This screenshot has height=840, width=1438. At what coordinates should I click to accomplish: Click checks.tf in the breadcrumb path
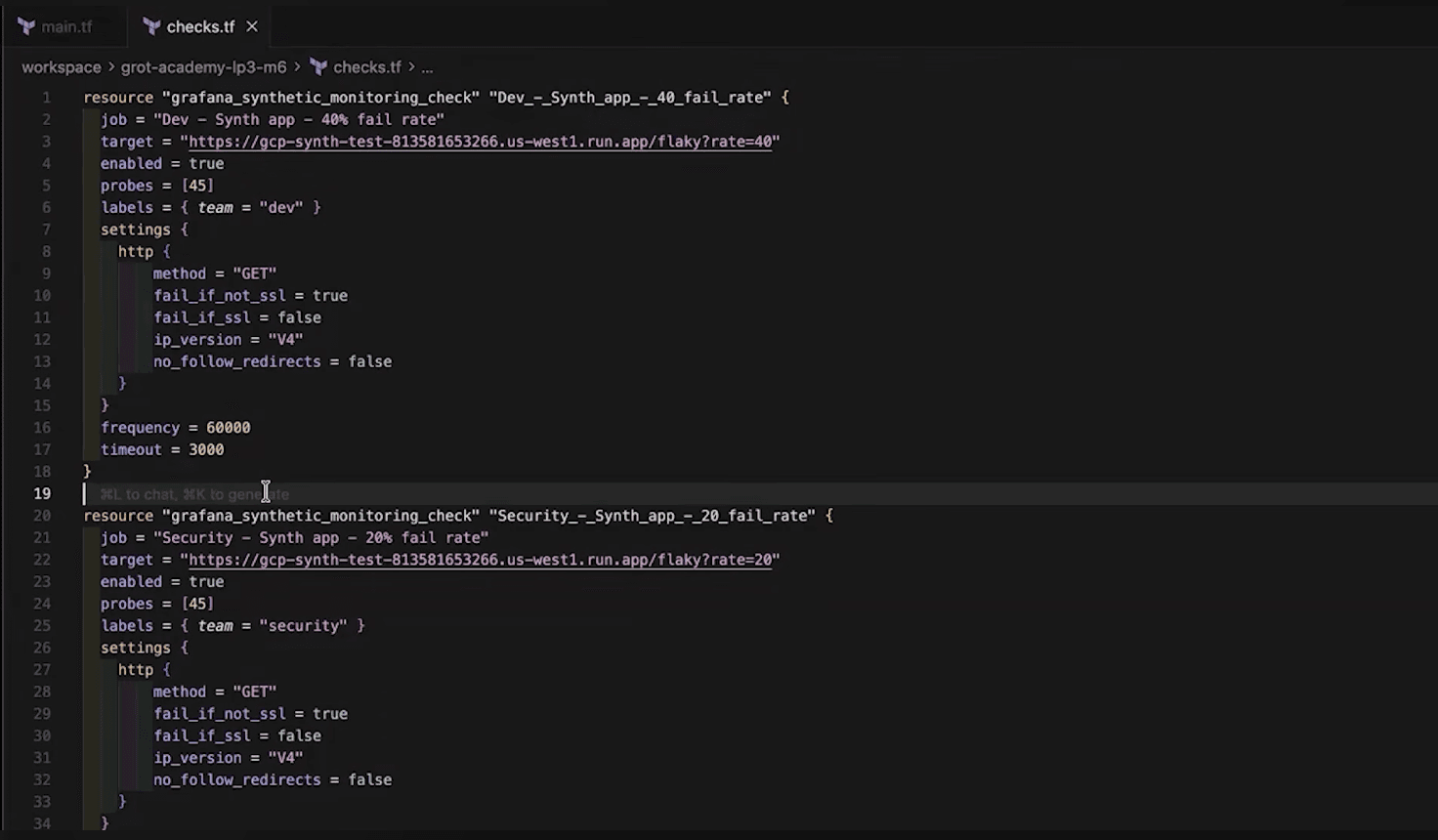(x=366, y=67)
